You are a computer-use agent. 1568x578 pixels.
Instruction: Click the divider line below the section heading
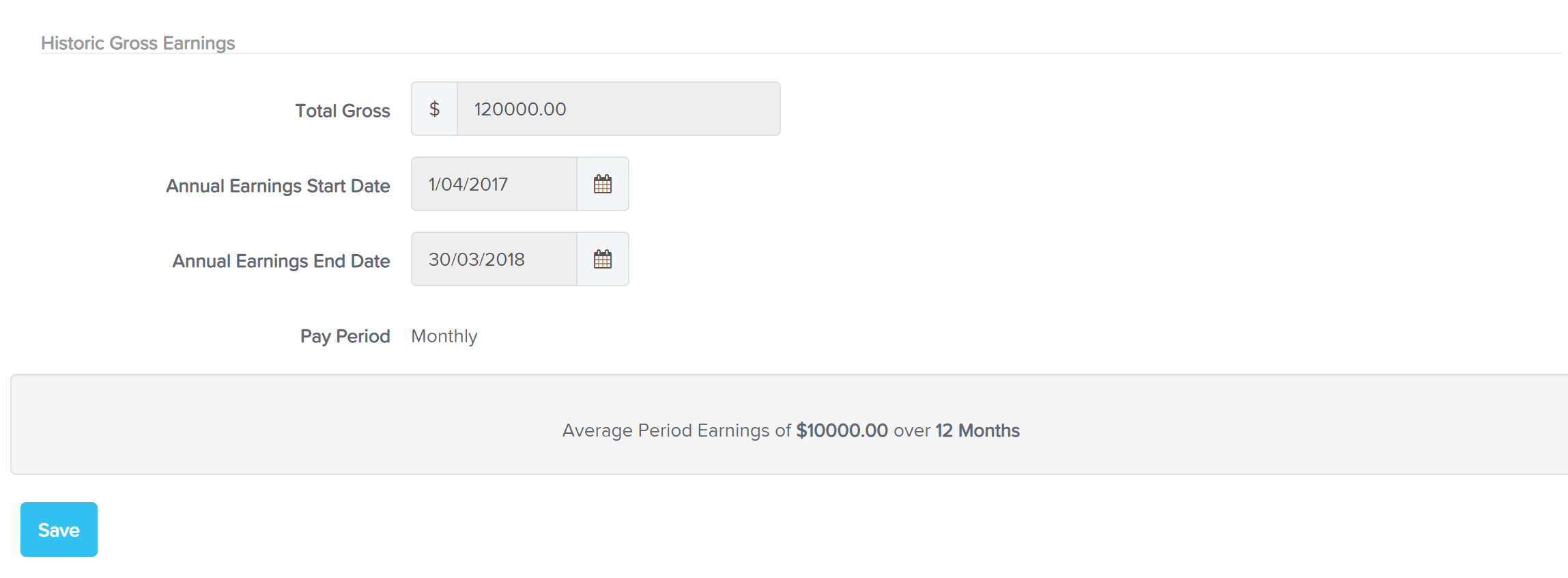coord(801,53)
